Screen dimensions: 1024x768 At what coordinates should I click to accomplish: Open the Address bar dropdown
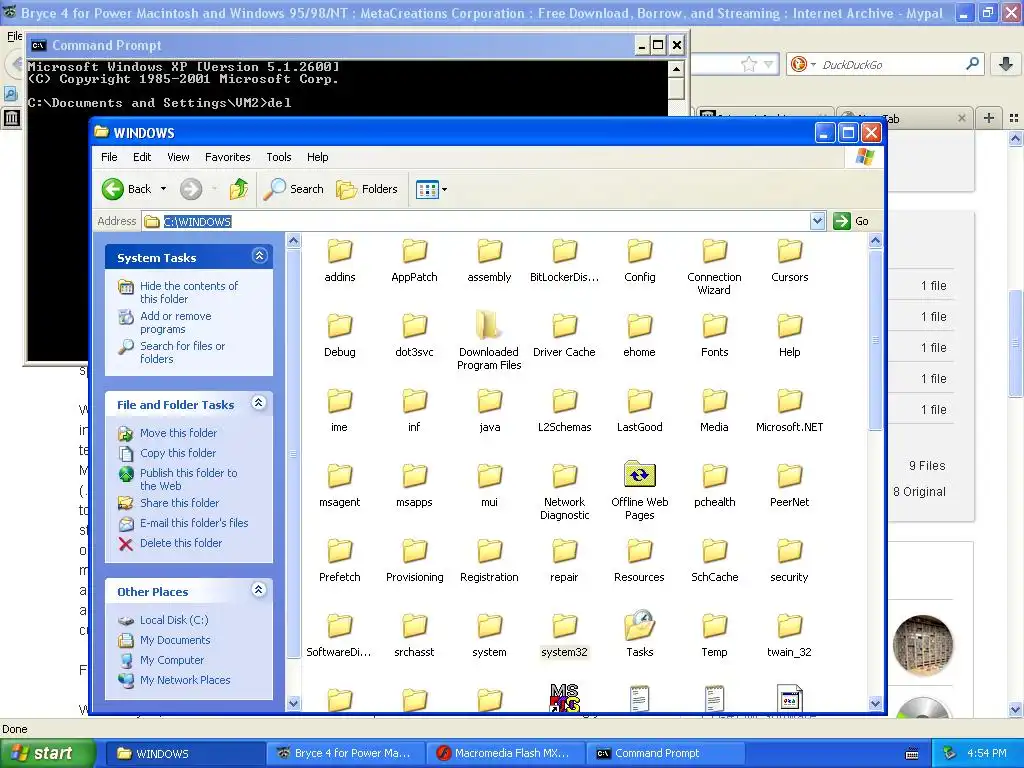[x=817, y=221]
